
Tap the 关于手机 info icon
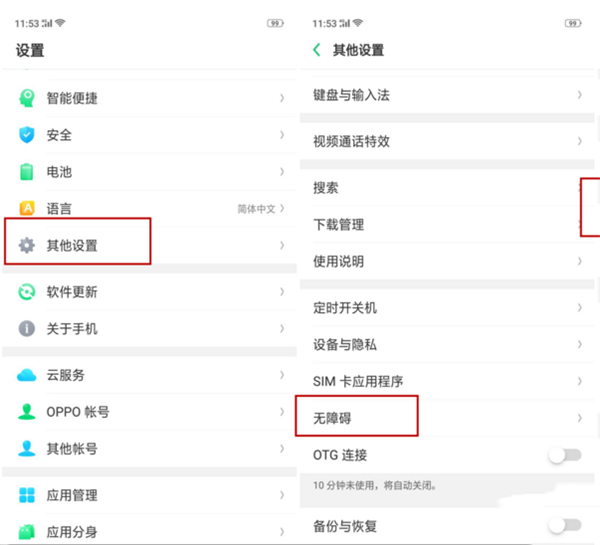[27, 329]
